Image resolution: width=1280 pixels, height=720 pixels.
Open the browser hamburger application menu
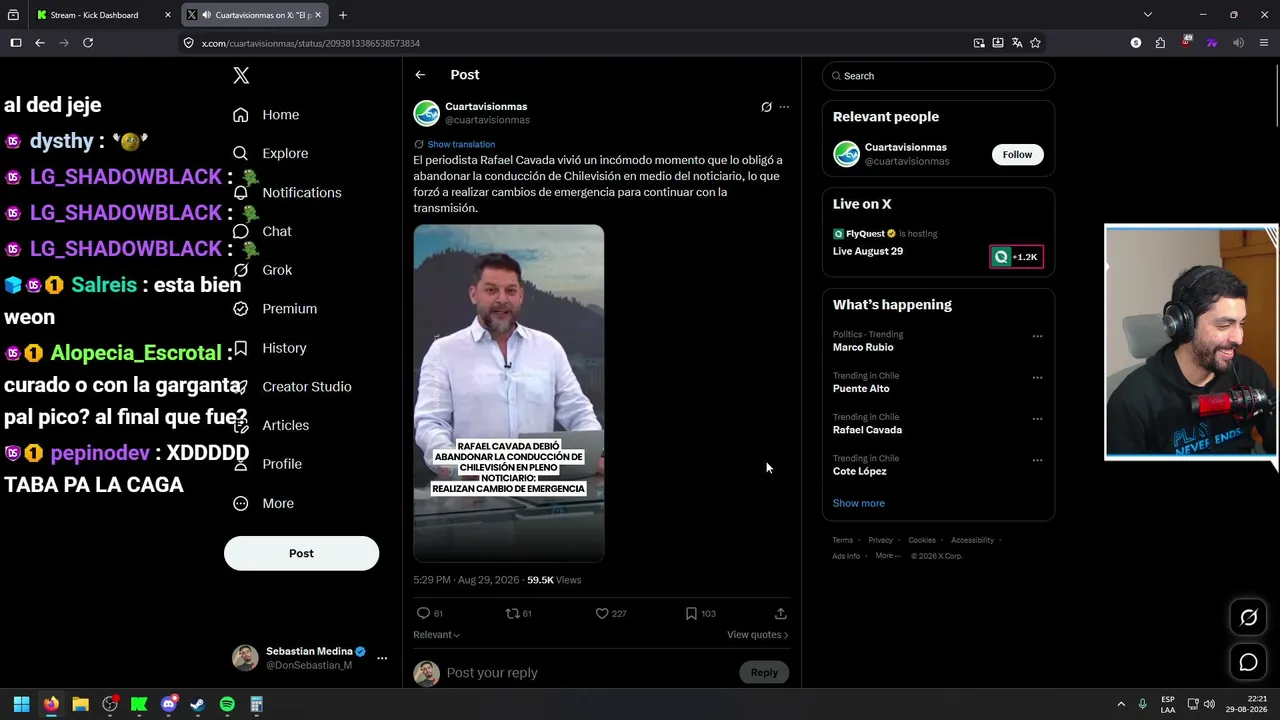coord(1264,43)
